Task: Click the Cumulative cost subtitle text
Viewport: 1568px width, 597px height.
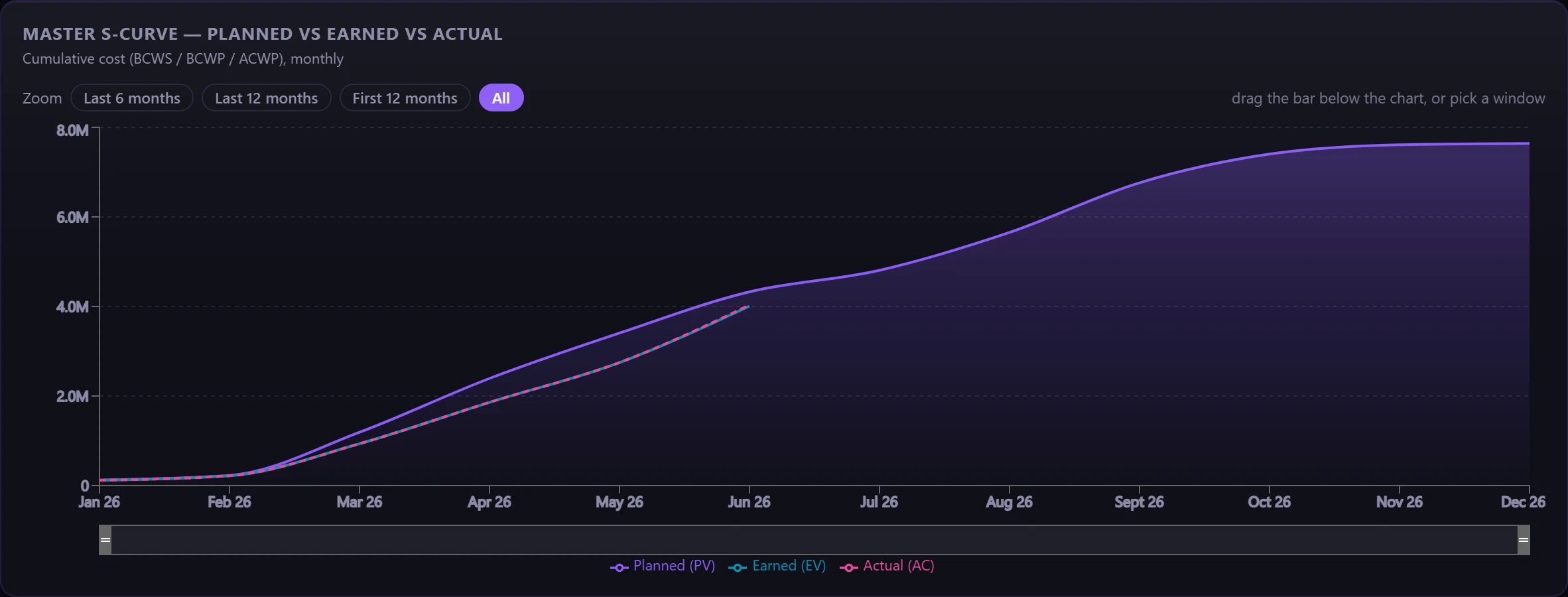Action: pos(183,59)
